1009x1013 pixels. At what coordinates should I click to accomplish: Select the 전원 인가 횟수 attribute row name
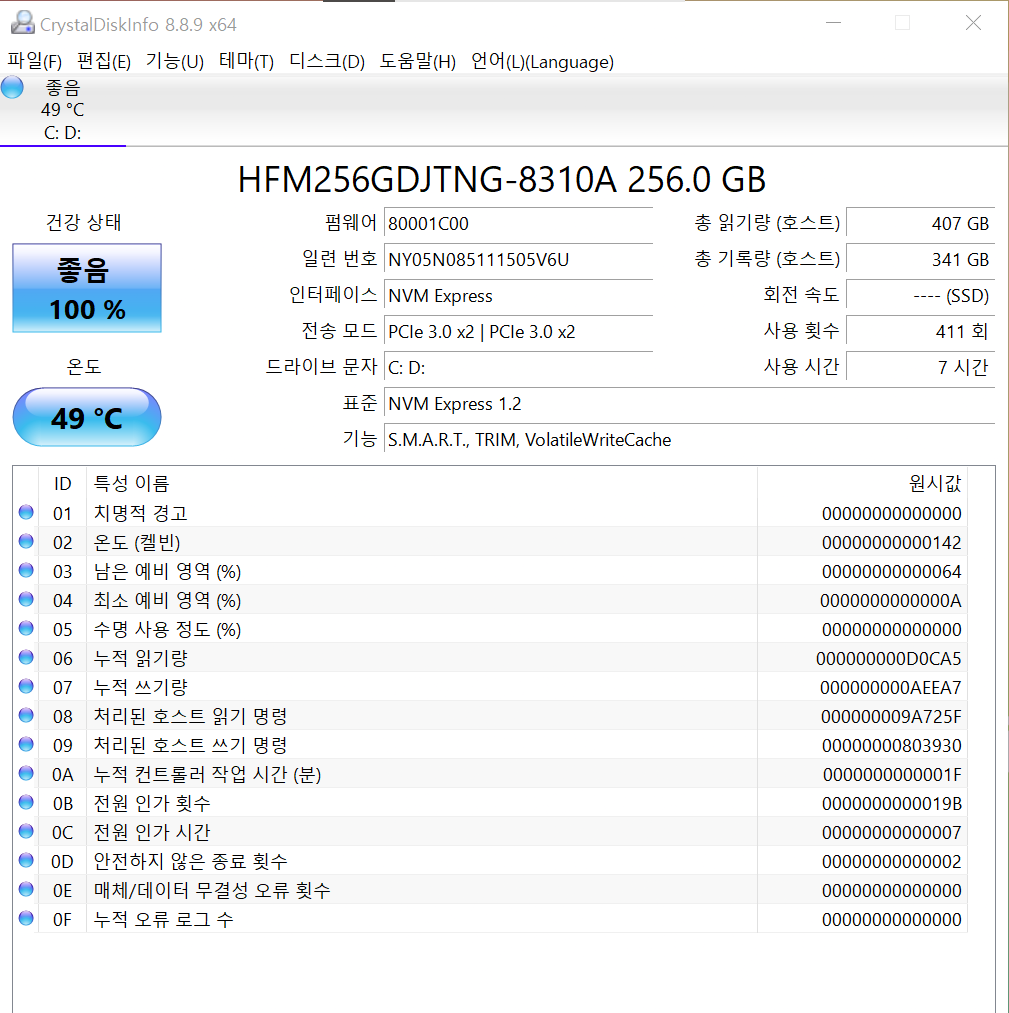pyautogui.click(x=152, y=803)
